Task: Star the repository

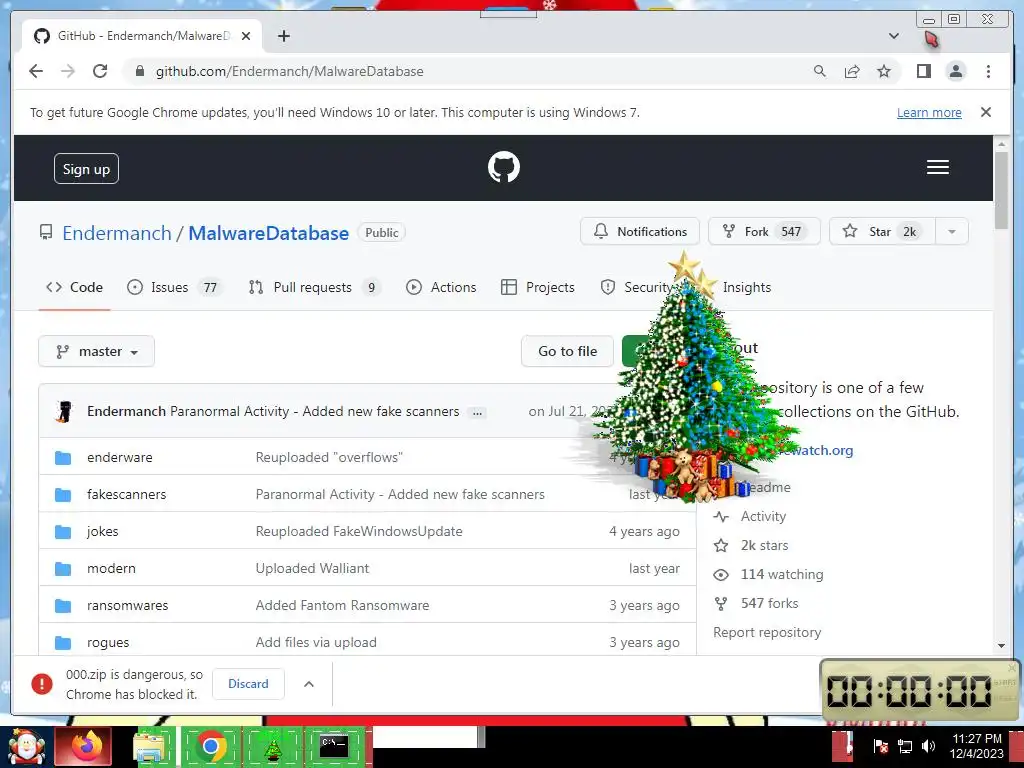Action: point(882,231)
